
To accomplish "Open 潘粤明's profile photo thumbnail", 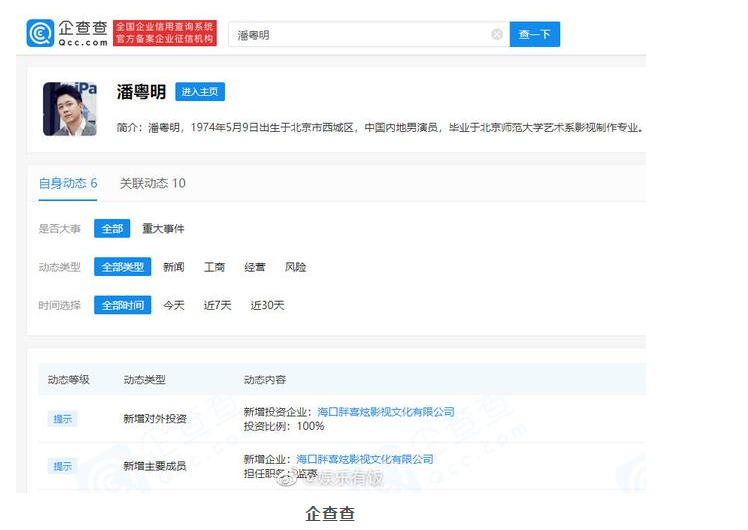I will click(x=70, y=108).
